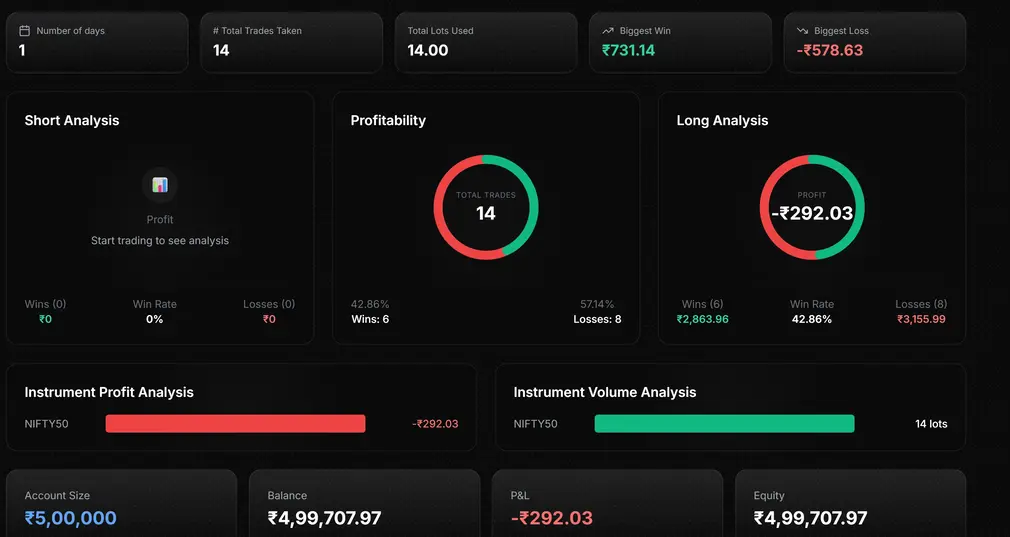1010x537 pixels.
Task: Open the Balance card value
Action: point(324,518)
